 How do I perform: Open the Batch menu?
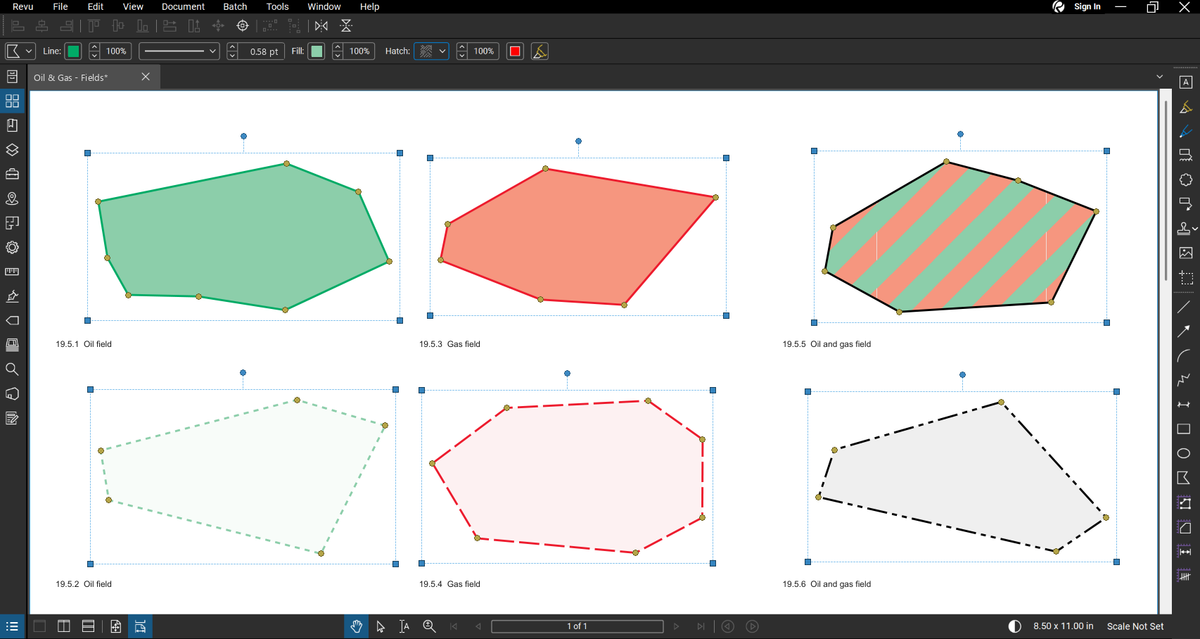(235, 7)
